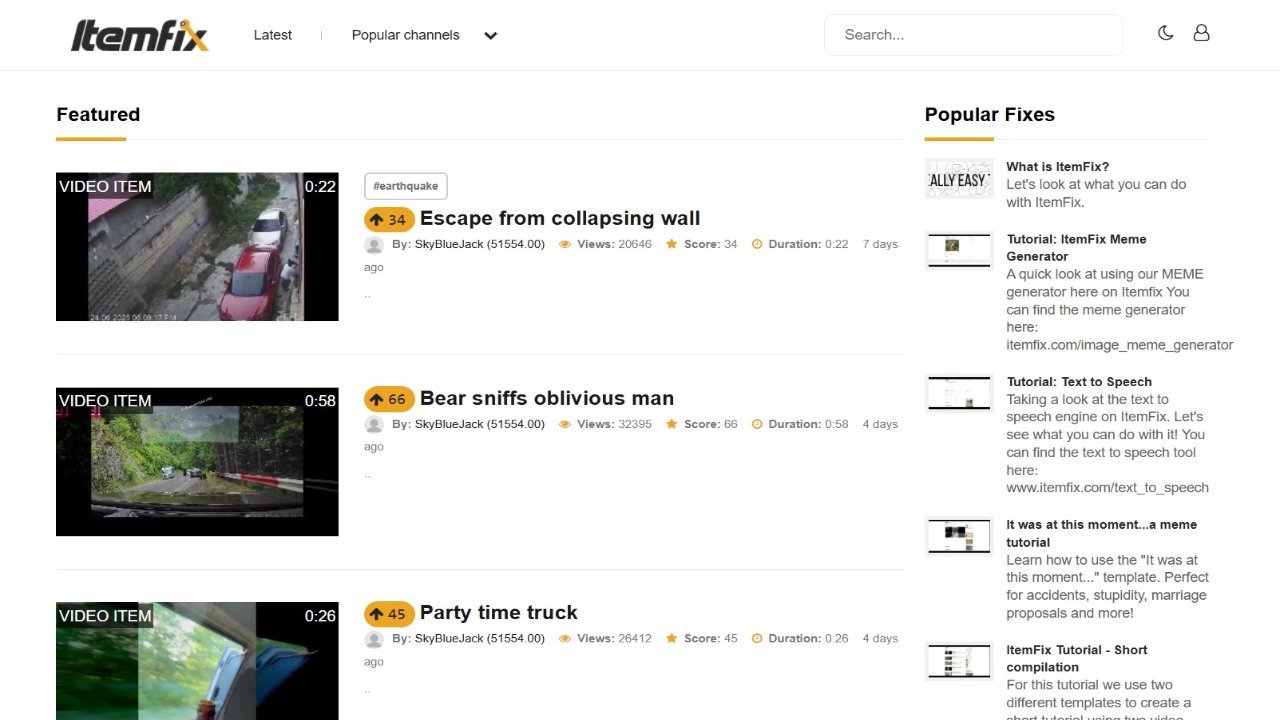
Task: Click score star icon for Party time truck
Action: click(672, 638)
